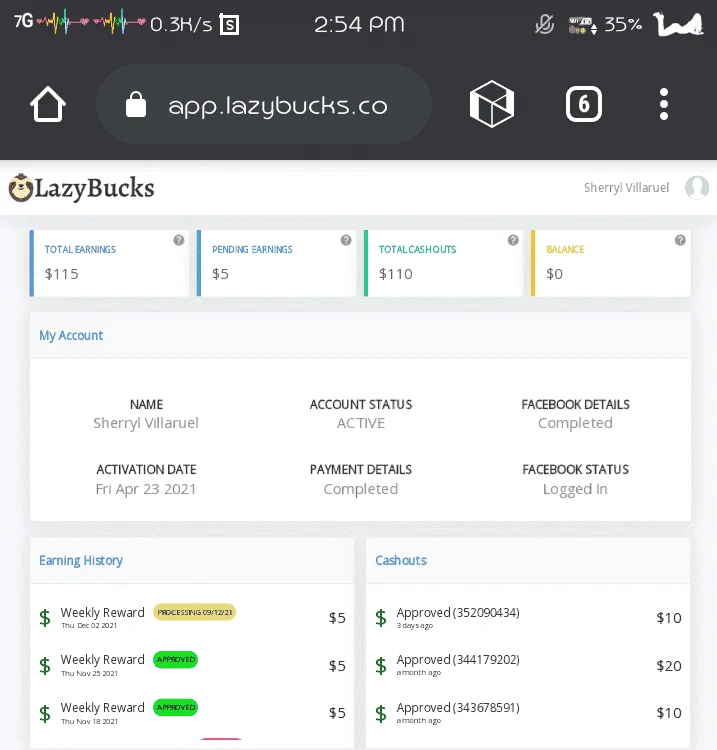Click dollar icon of Nov 18 Weekly Reward
Viewport: 717px width, 750px height.
(45, 713)
